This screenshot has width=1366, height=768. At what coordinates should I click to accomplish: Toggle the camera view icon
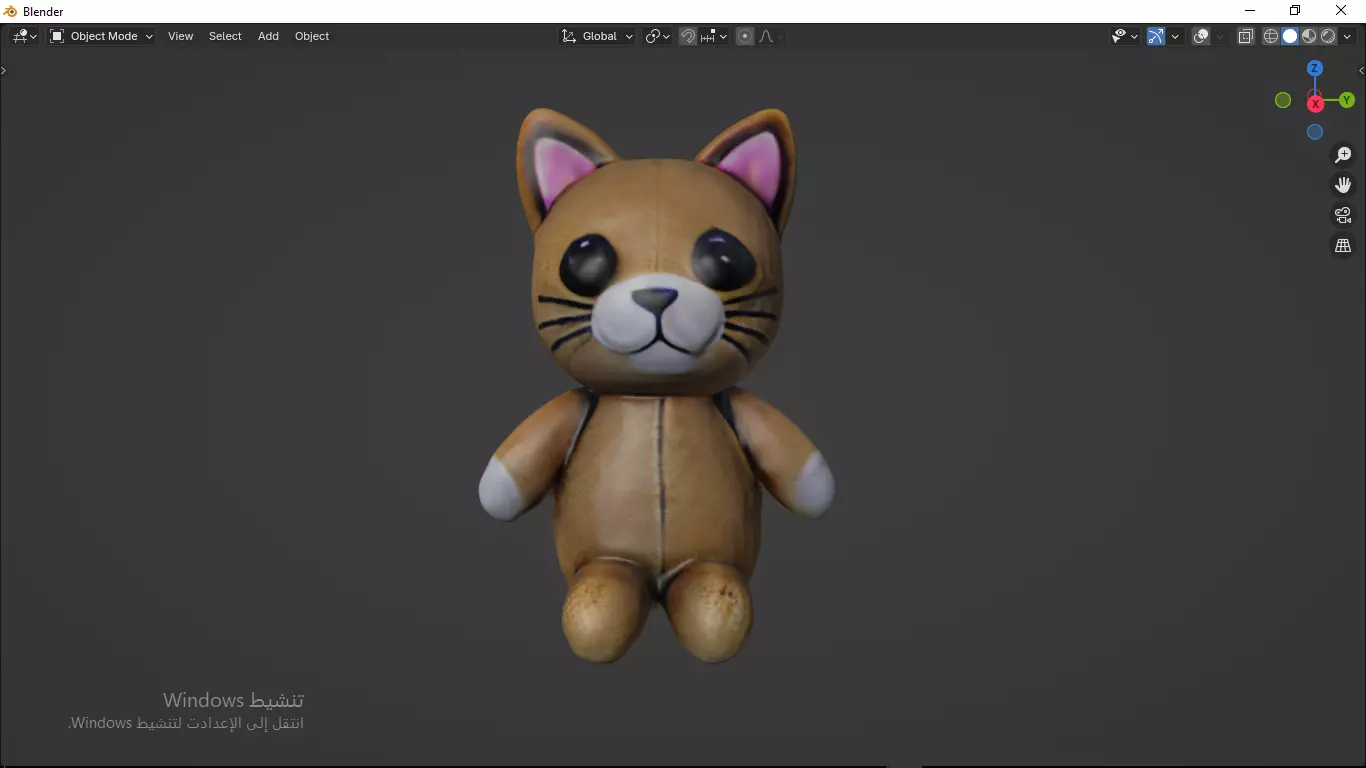(x=1343, y=215)
